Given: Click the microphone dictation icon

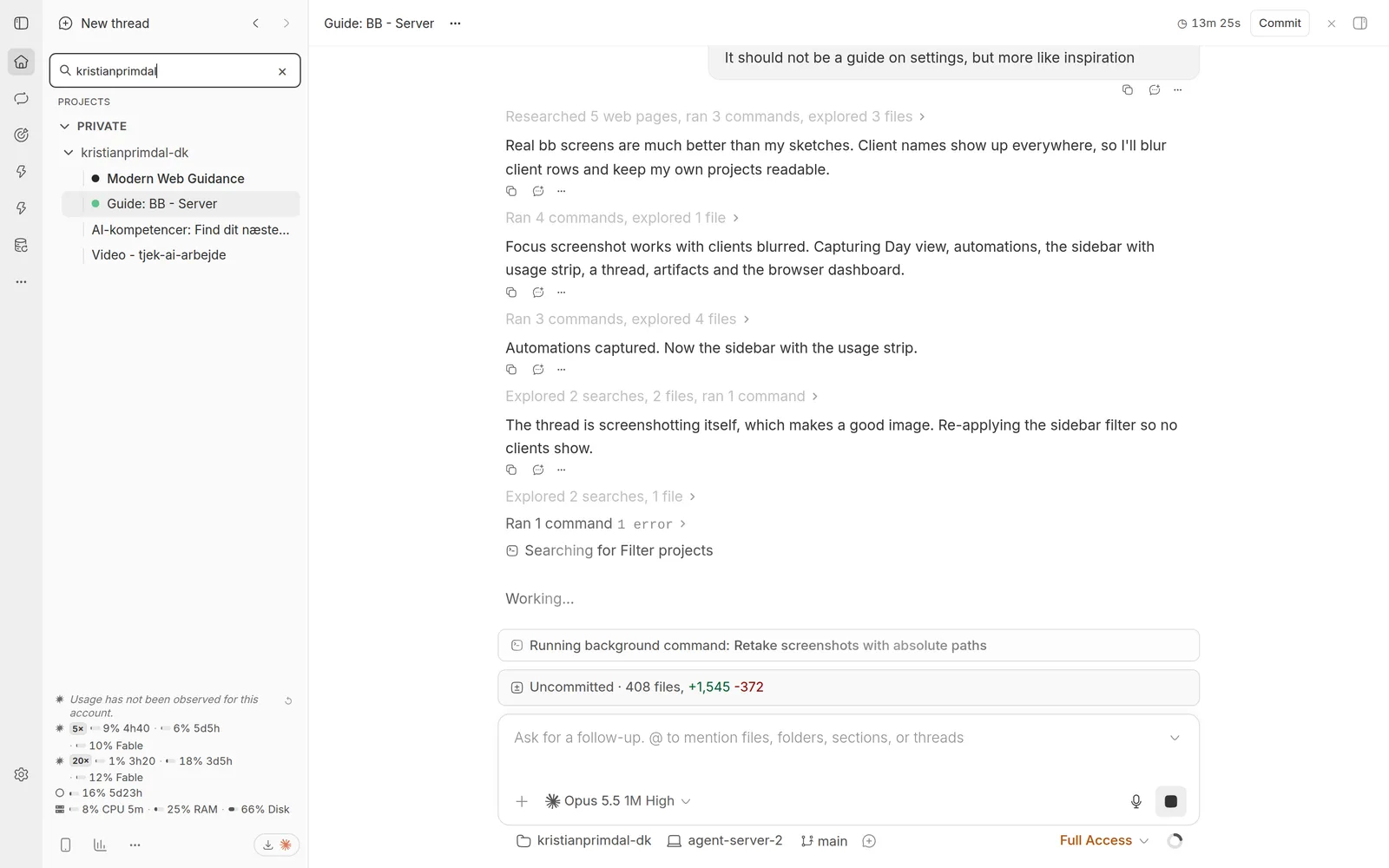Looking at the screenshot, I should [x=1136, y=801].
